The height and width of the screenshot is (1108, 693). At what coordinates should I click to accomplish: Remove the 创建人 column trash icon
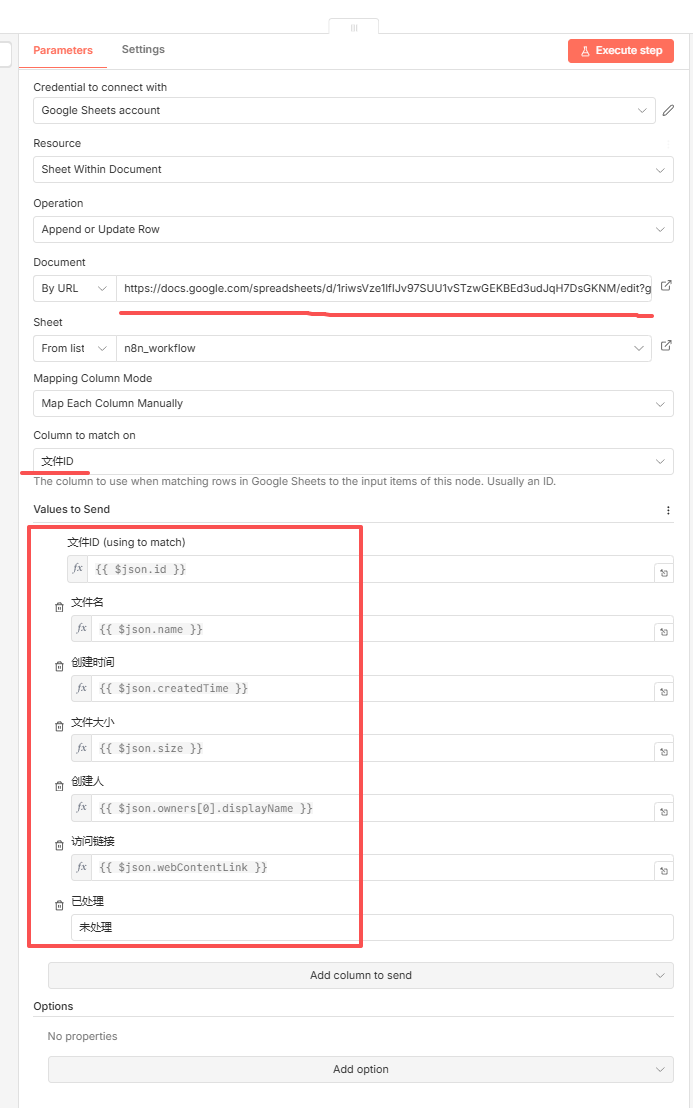(59, 786)
